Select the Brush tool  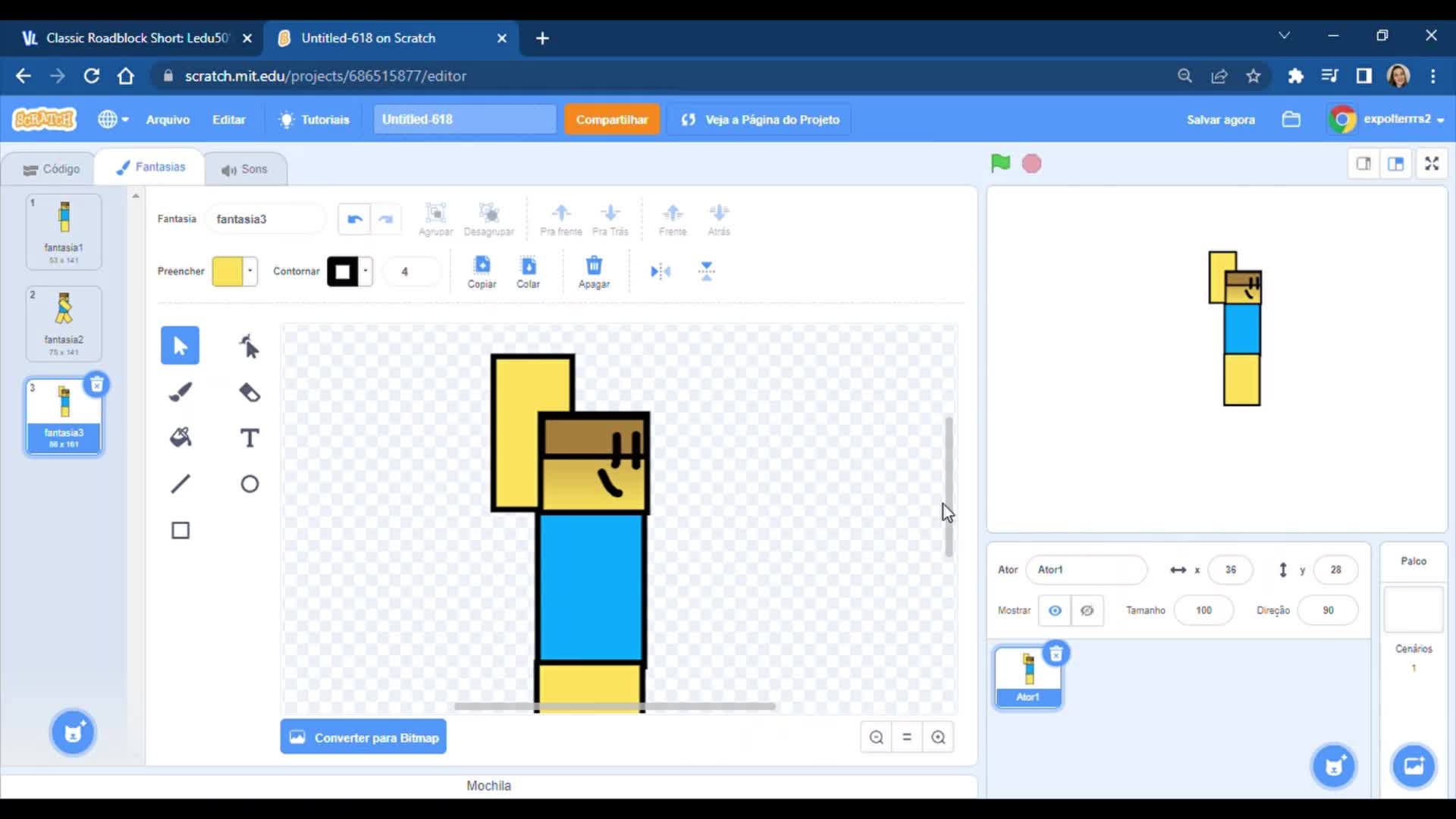180,392
